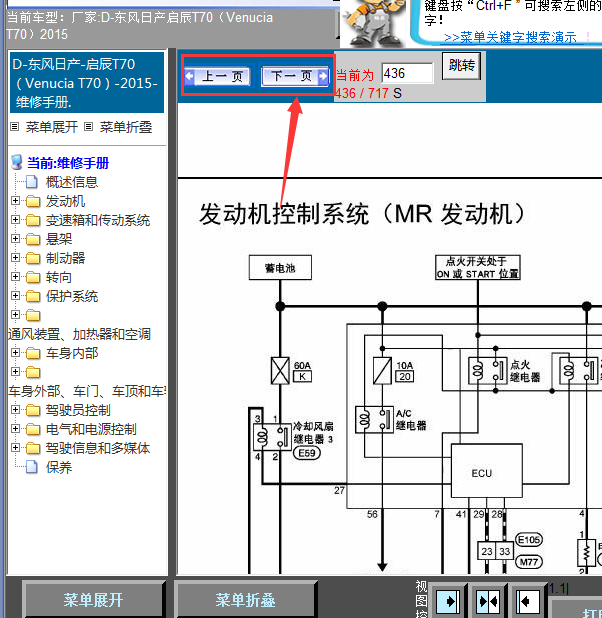Click 菜单展开 text link in sidebar header
This screenshot has height=618, width=602.
[x=52, y=127]
